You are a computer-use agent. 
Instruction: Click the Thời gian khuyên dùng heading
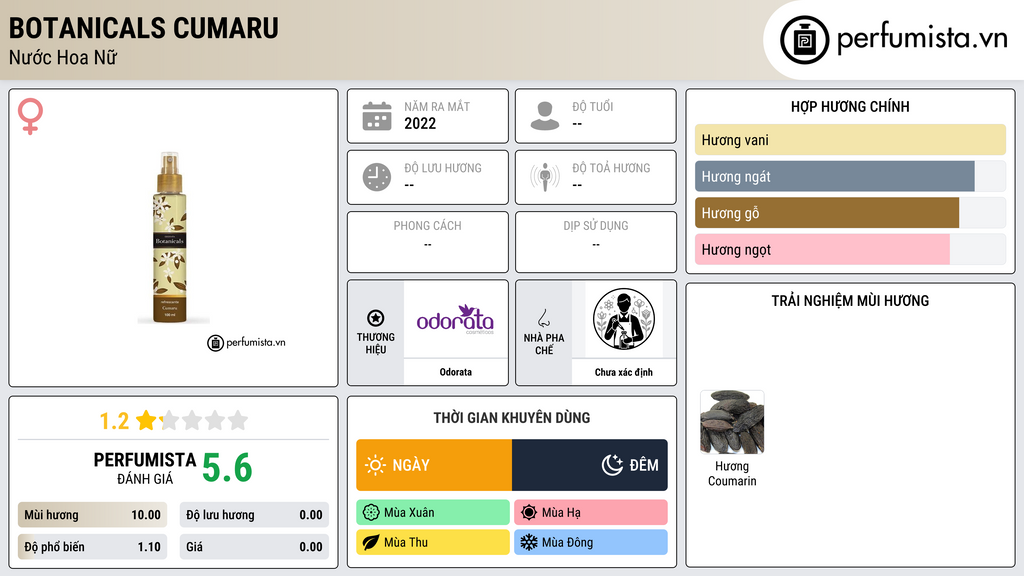click(x=512, y=418)
